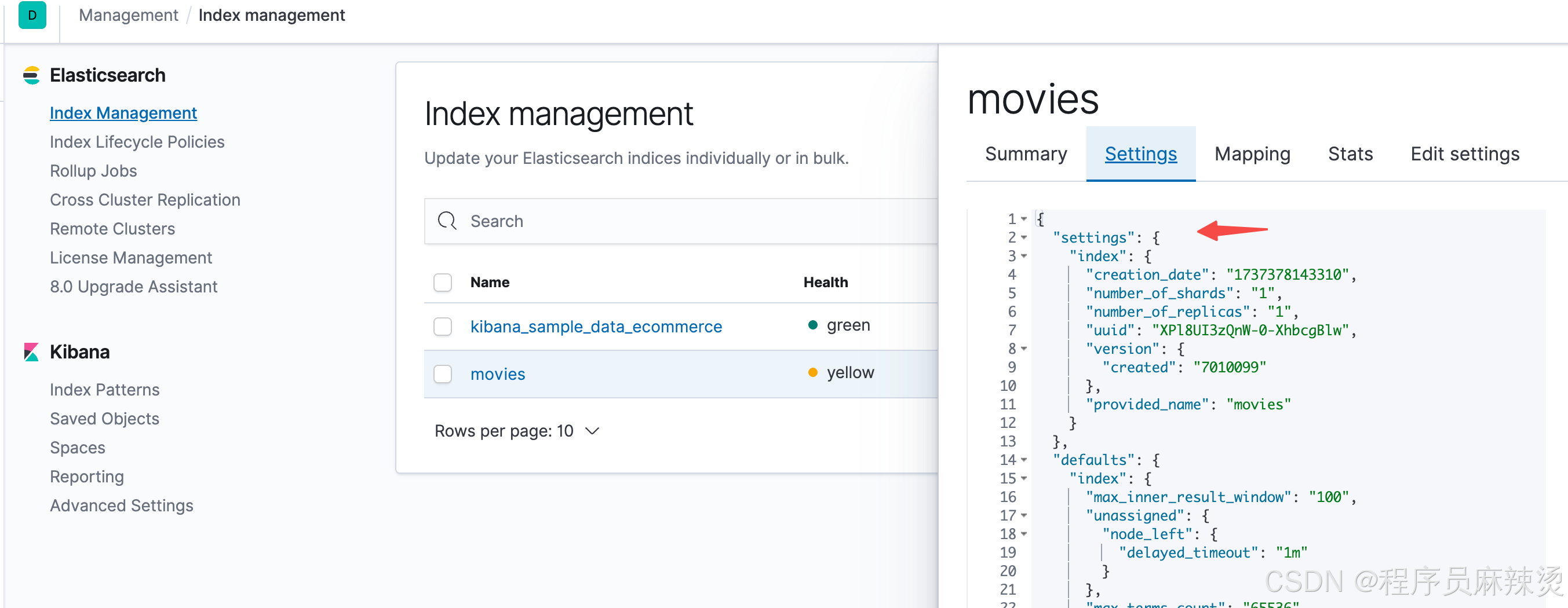1568x608 pixels.
Task: Open the movies index link
Action: pos(497,374)
